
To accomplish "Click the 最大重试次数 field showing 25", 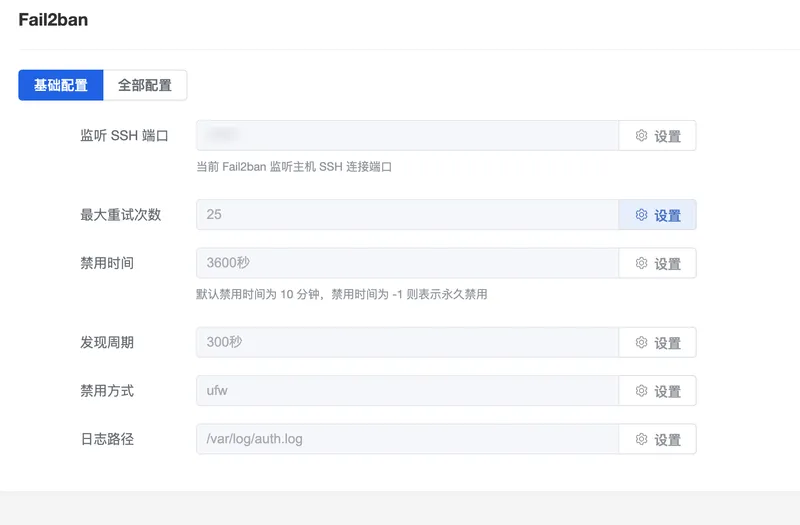I will coord(407,214).
